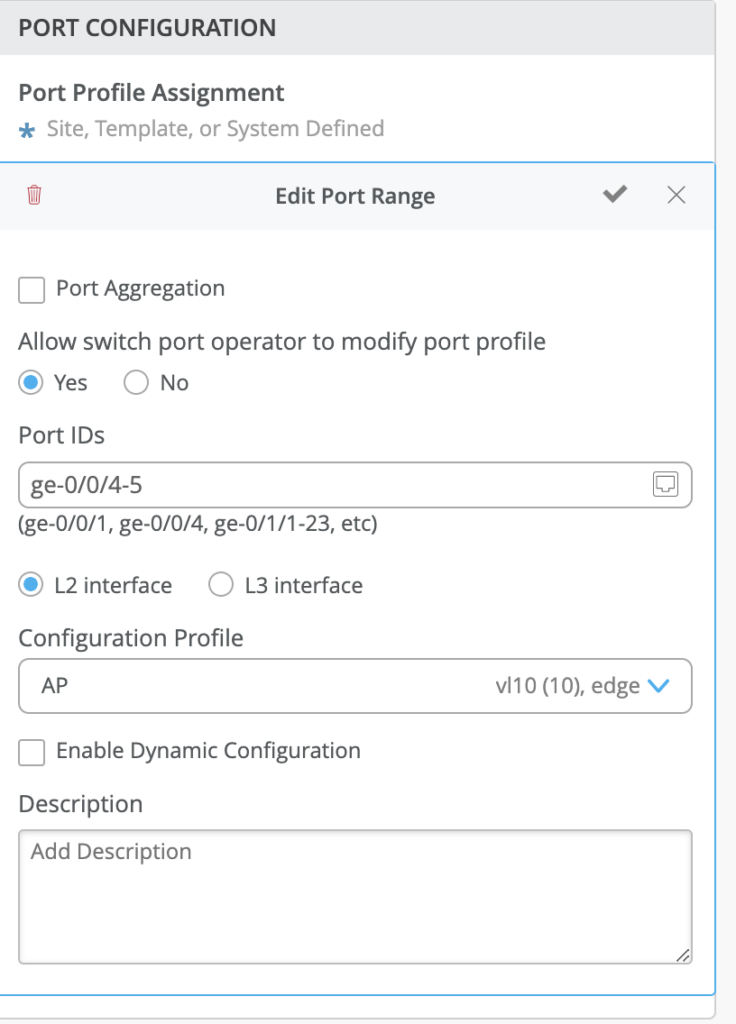Select No for operator modifying port profile
This screenshot has width=736, height=1024.
point(136,383)
